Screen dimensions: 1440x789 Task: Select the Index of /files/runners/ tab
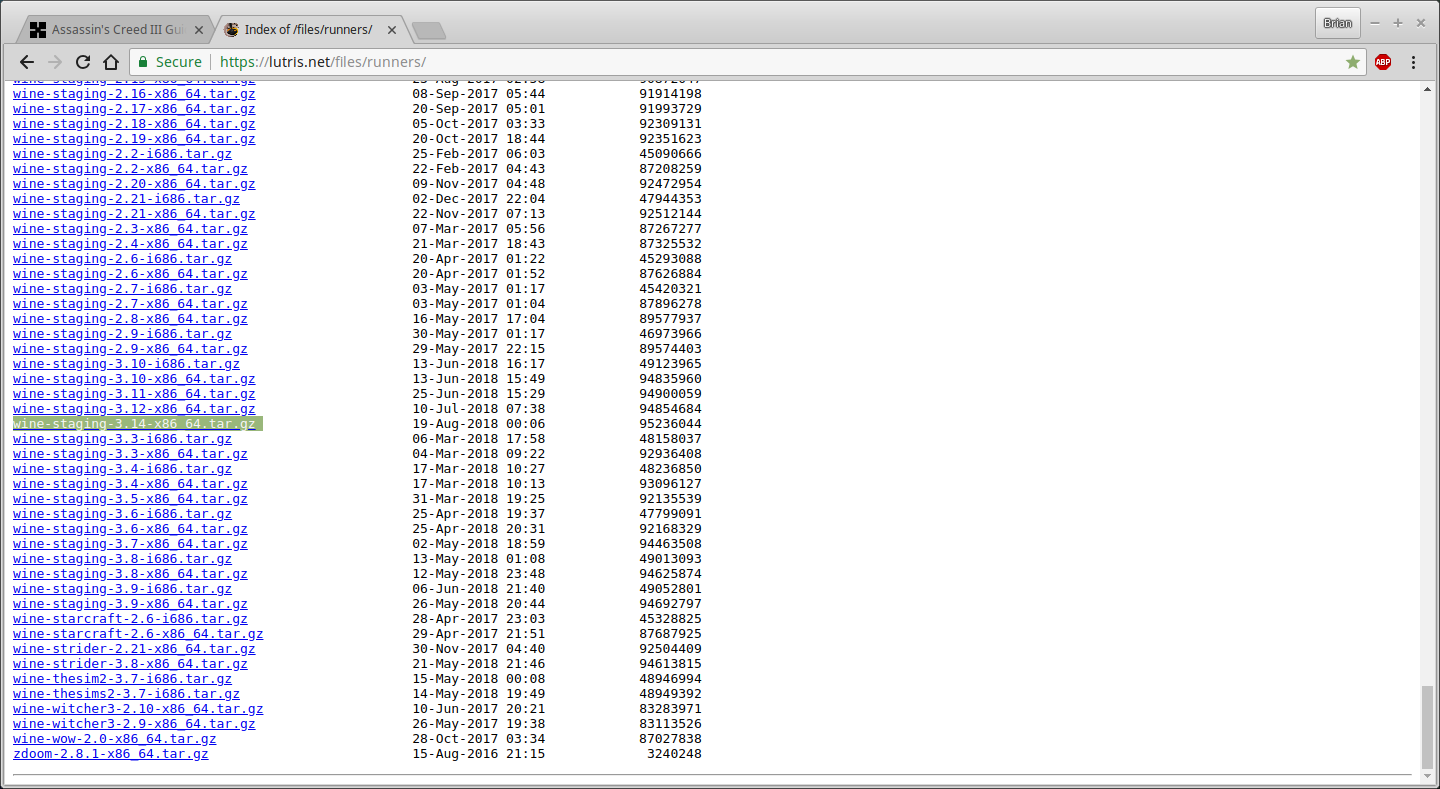pos(308,30)
